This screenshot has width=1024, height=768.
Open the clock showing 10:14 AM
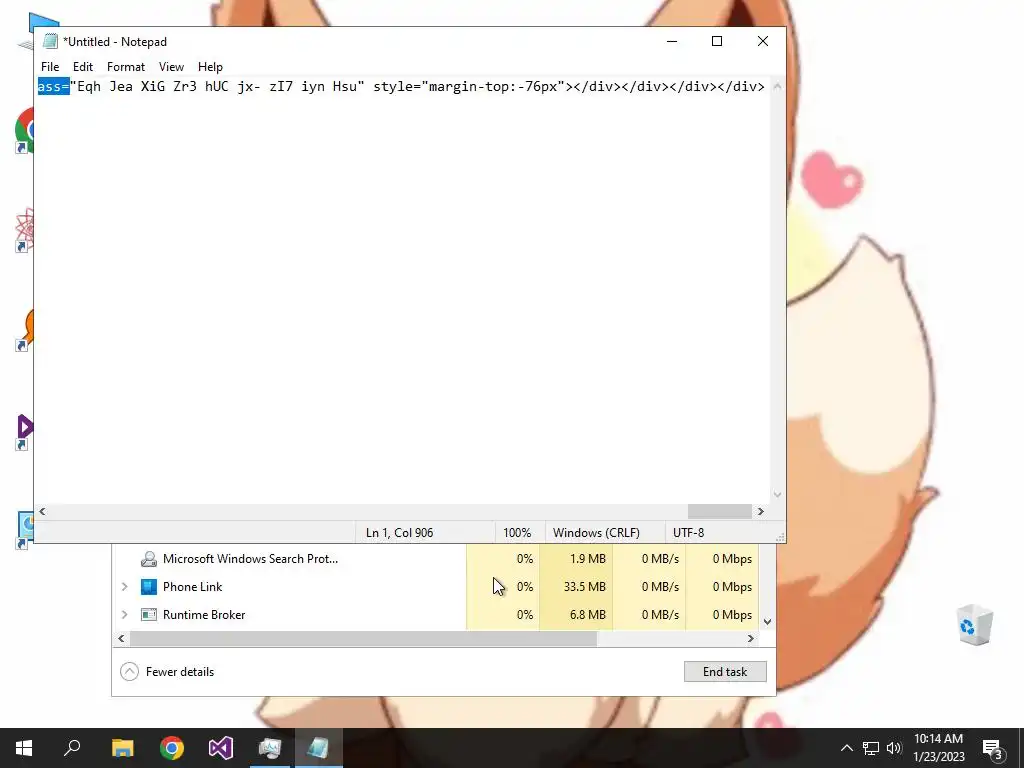[x=938, y=748]
